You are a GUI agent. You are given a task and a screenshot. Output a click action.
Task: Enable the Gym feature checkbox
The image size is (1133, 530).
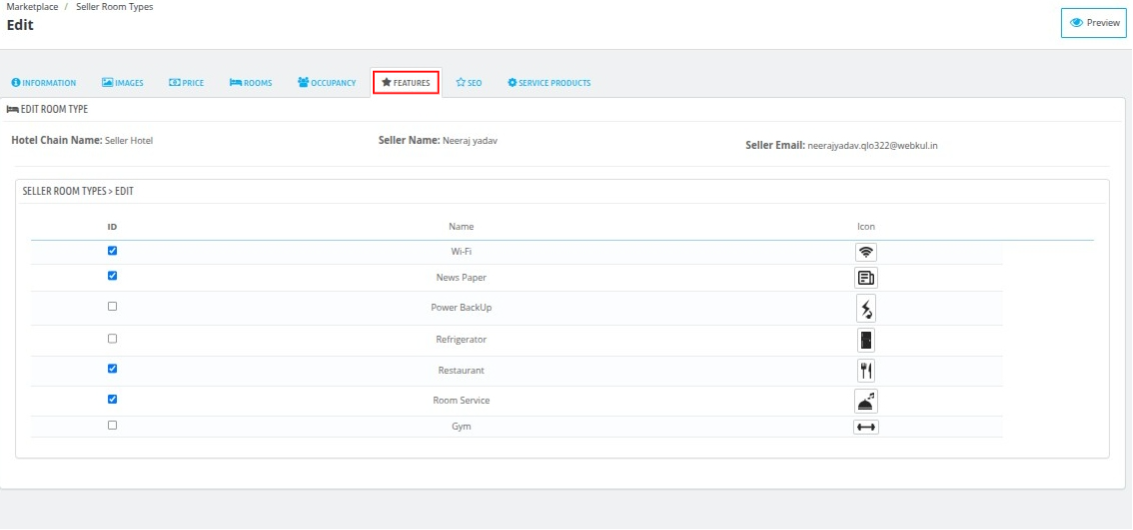(x=112, y=425)
